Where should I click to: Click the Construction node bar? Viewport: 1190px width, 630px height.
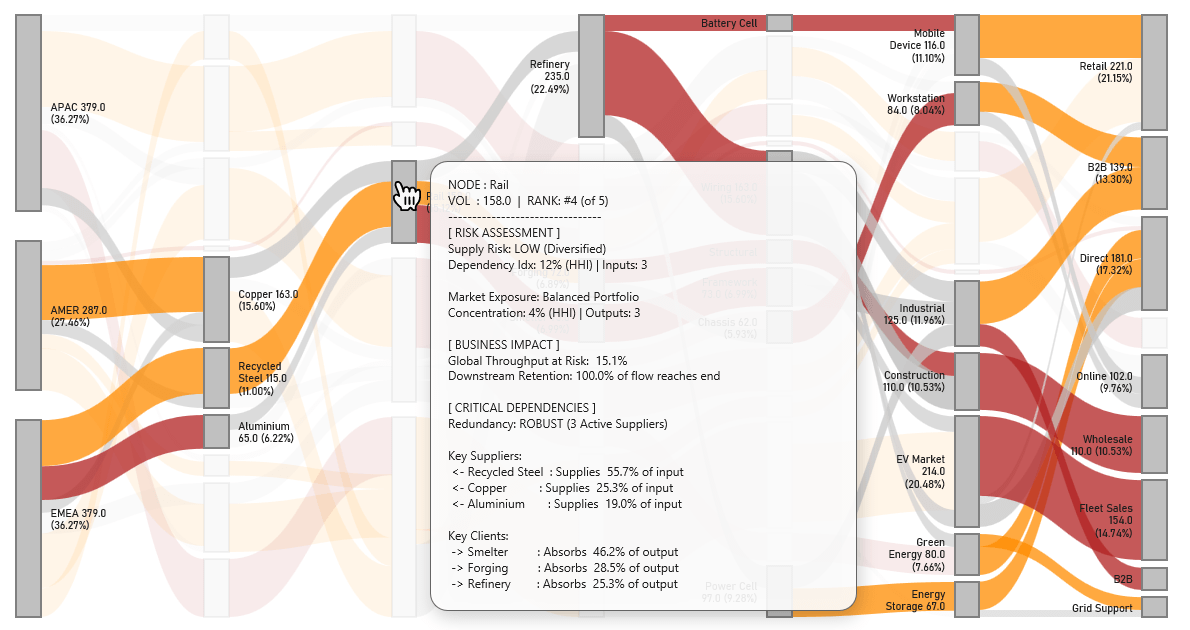tap(967, 381)
